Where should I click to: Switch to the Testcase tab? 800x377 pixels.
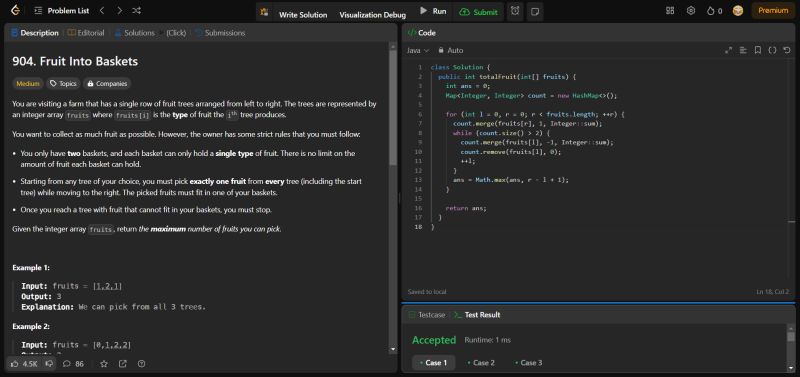427,315
